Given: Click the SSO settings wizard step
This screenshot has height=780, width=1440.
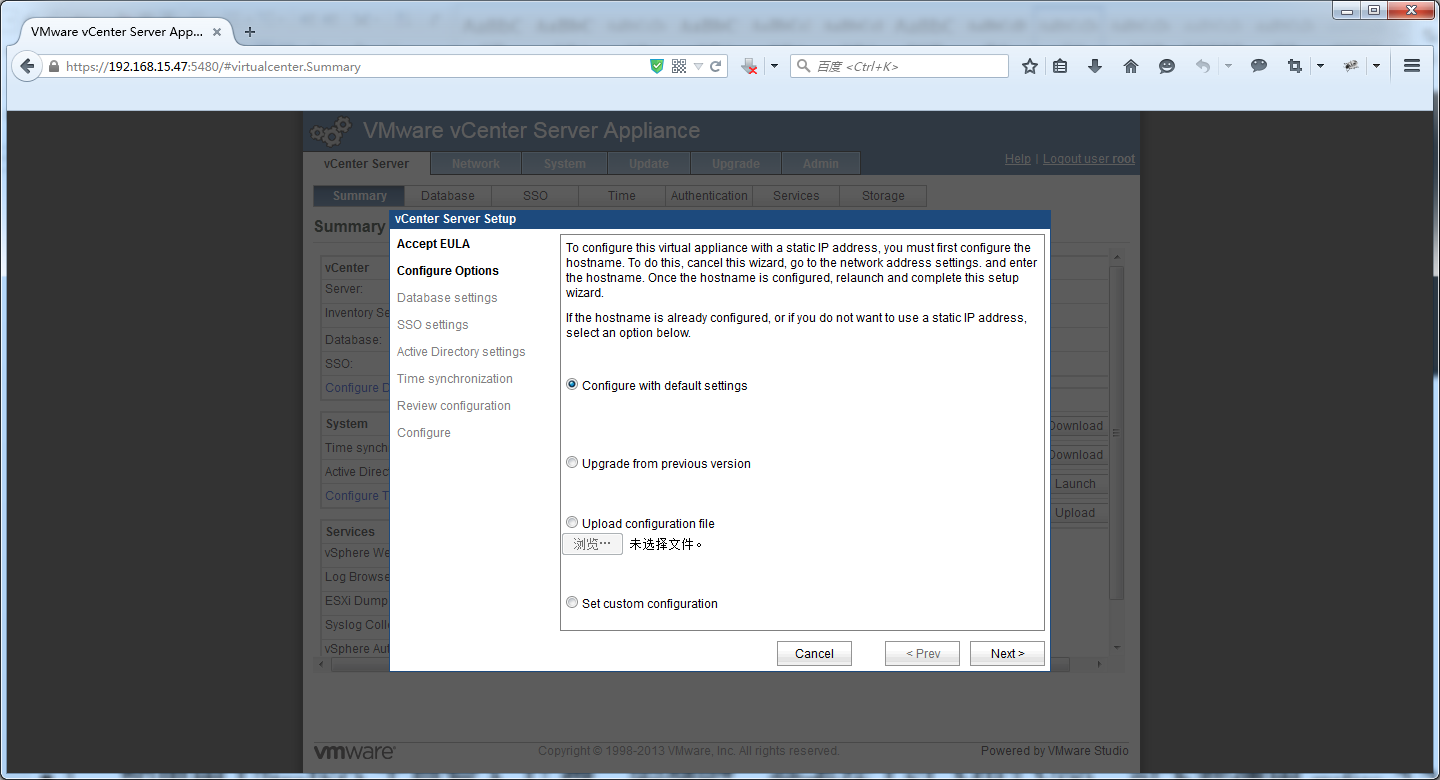Looking at the screenshot, I should pyautogui.click(x=433, y=325).
